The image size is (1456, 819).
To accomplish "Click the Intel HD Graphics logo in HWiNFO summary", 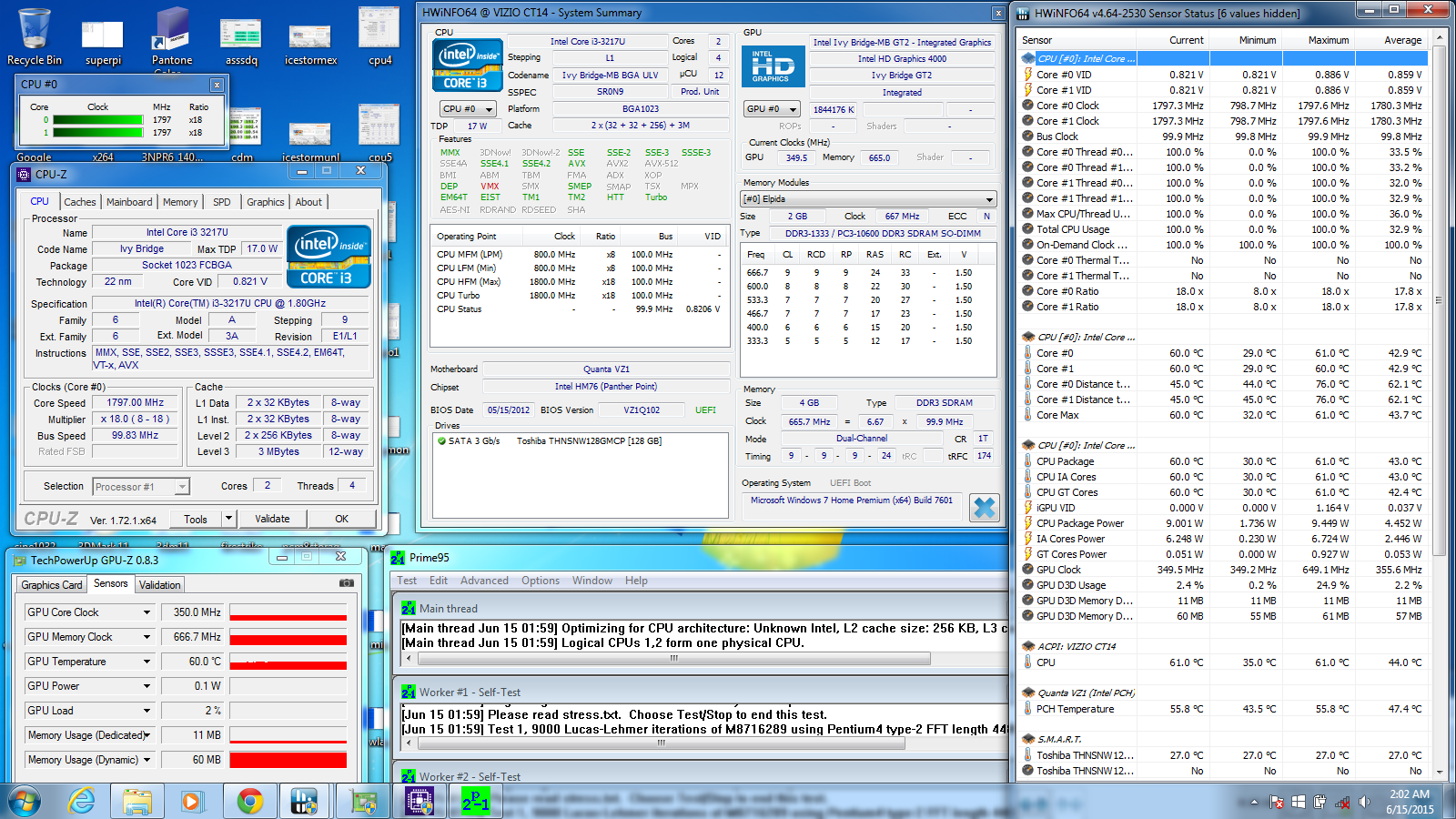I will tap(772, 66).
